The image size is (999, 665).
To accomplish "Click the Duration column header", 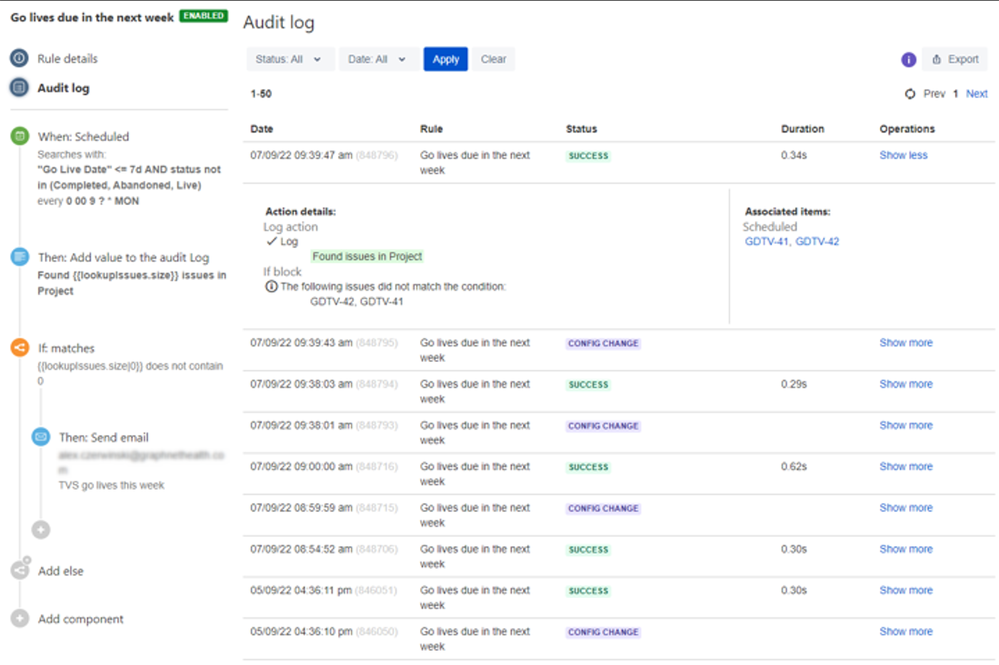I will coord(802,129).
